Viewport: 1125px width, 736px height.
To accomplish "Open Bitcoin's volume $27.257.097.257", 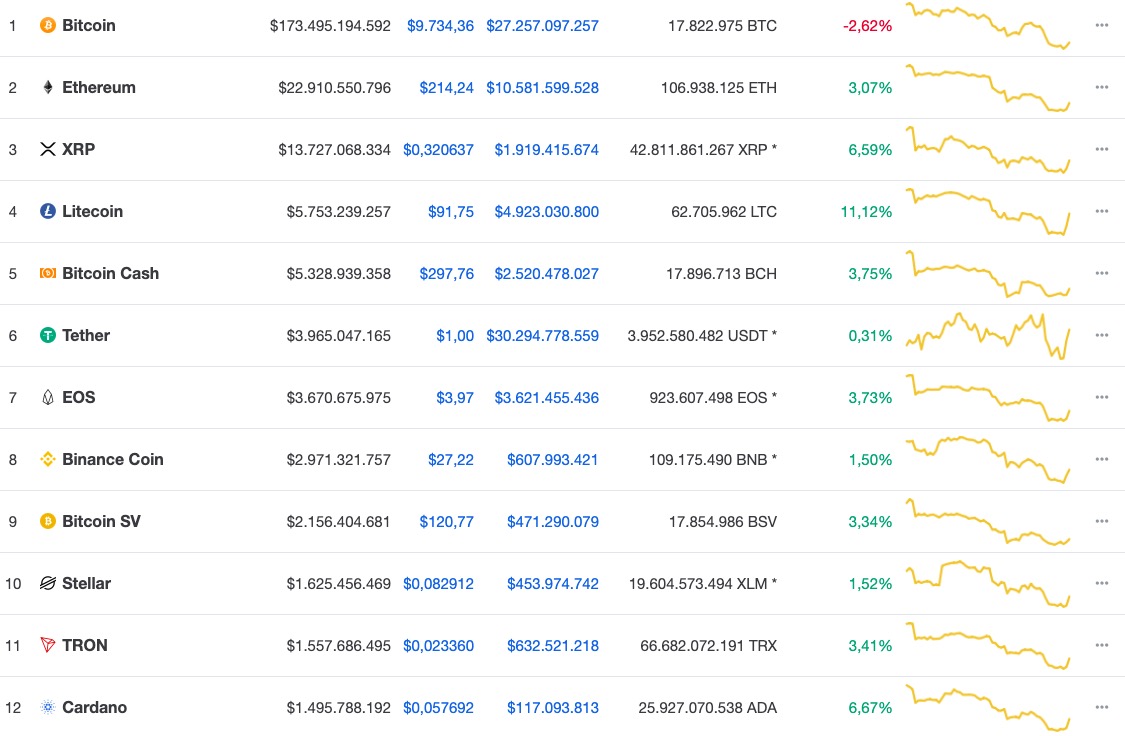I will coord(542,26).
